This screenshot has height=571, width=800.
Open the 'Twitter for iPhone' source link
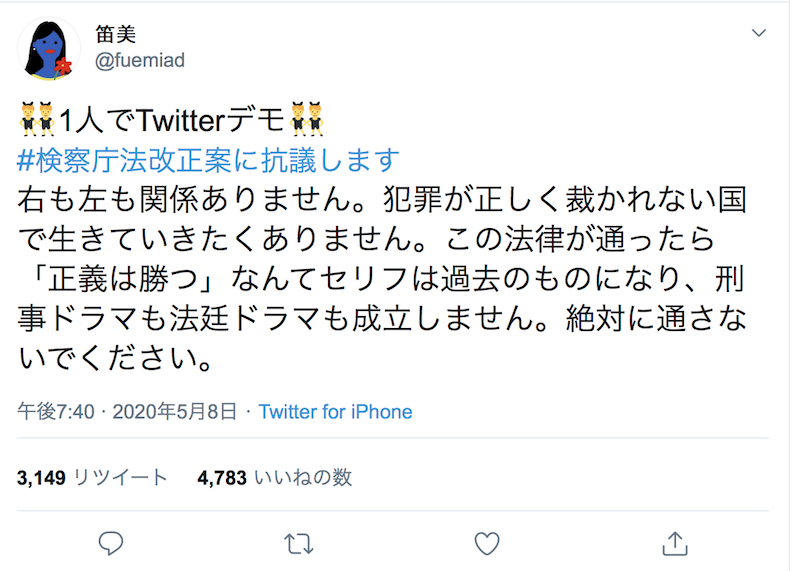[335, 412]
